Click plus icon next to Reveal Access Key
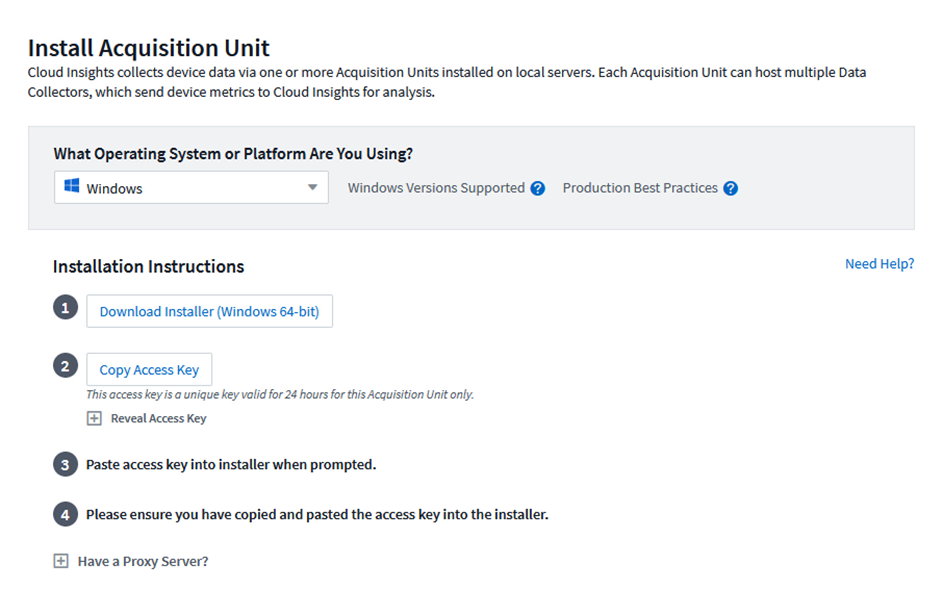 tap(94, 418)
